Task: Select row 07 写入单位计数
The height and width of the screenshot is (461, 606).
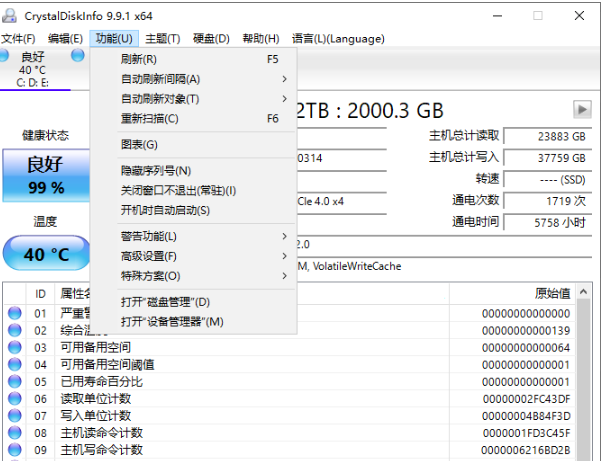Action: pyautogui.click(x=290, y=416)
